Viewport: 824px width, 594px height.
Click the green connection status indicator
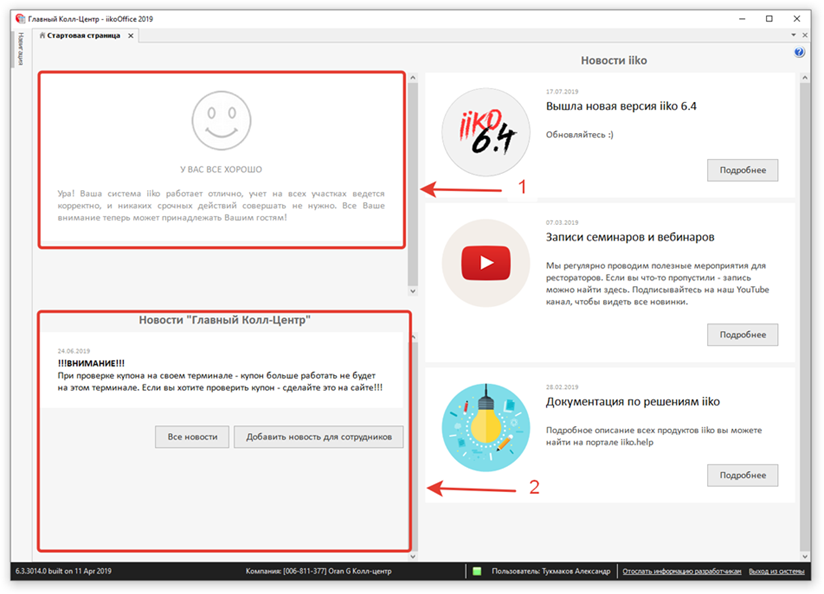[x=477, y=571]
